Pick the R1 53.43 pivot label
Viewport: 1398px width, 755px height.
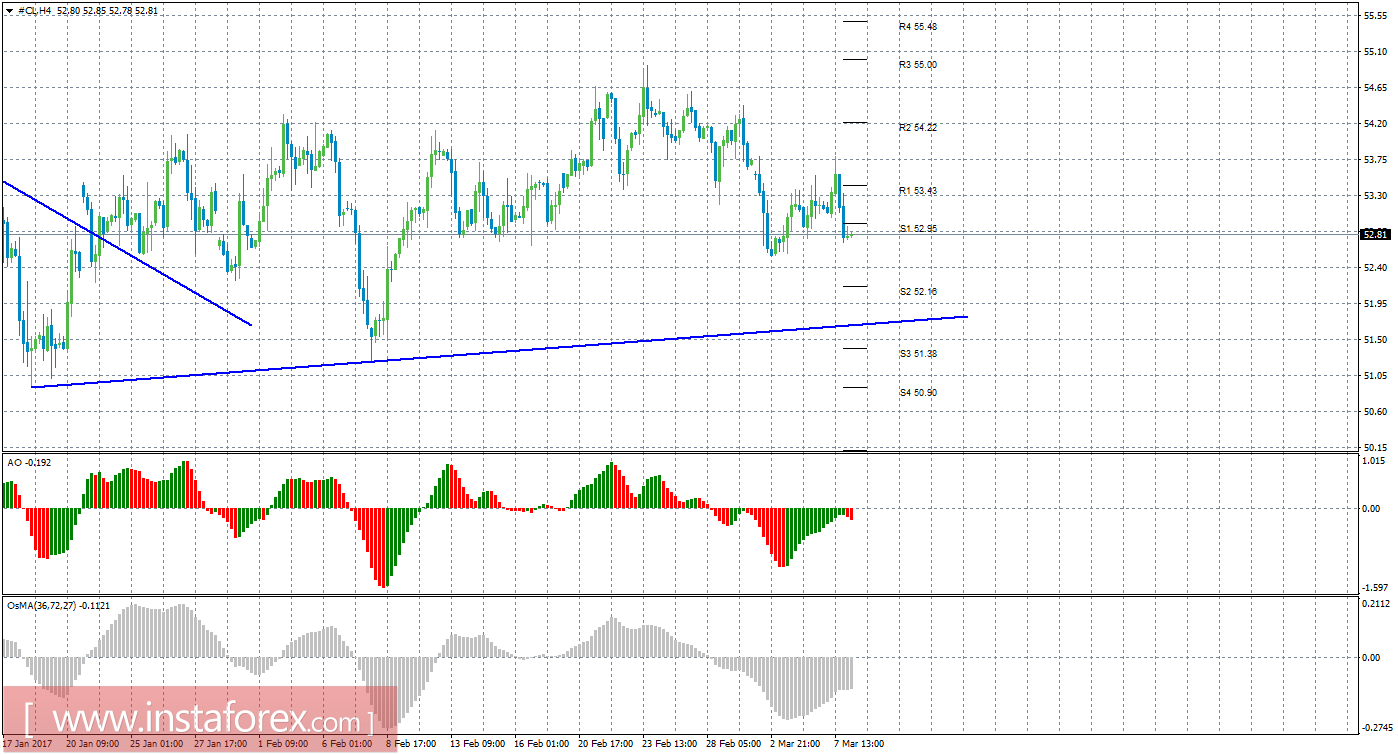pos(917,191)
